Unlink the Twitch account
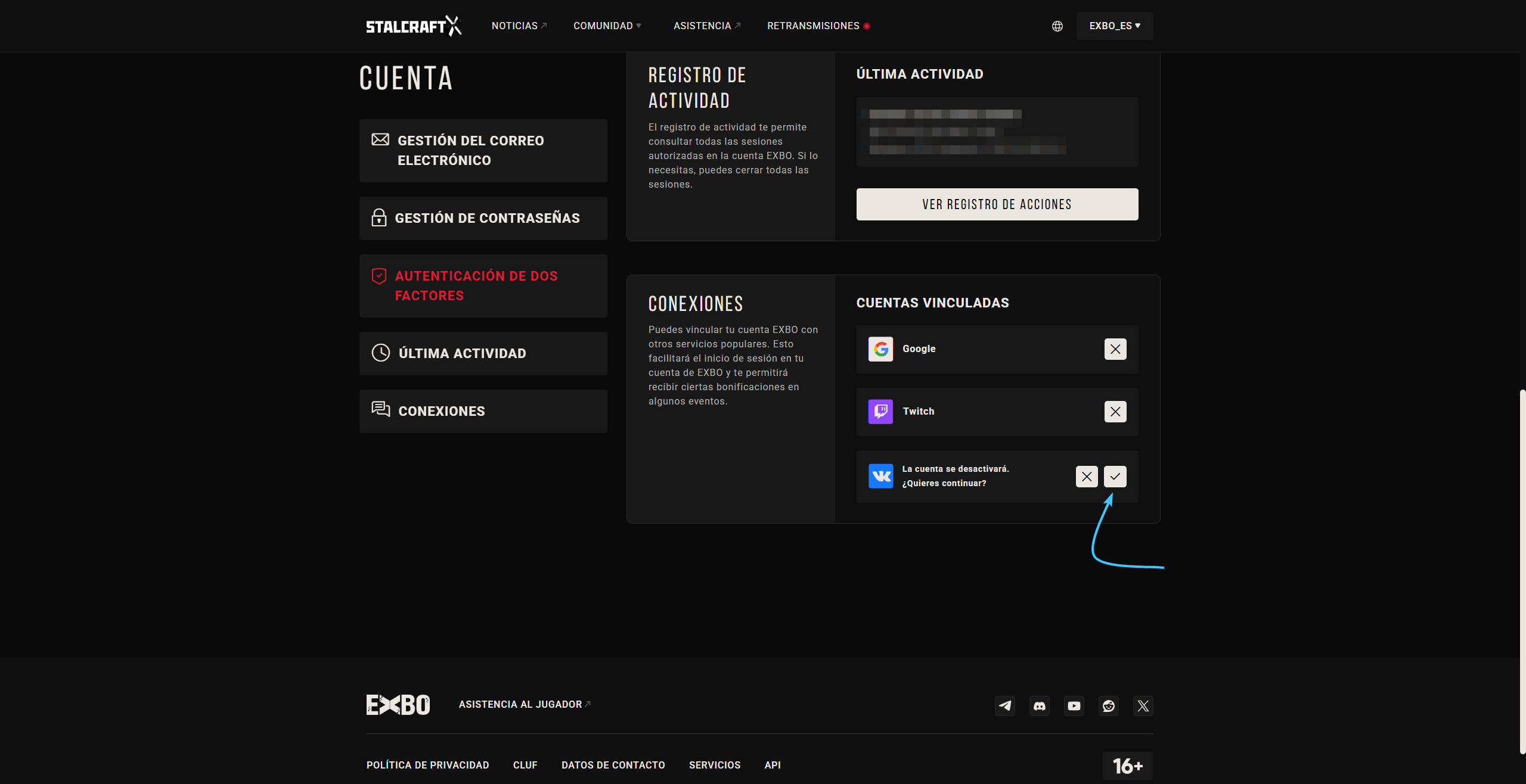This screenshot has height=784, width=1526. [1115, 412]
